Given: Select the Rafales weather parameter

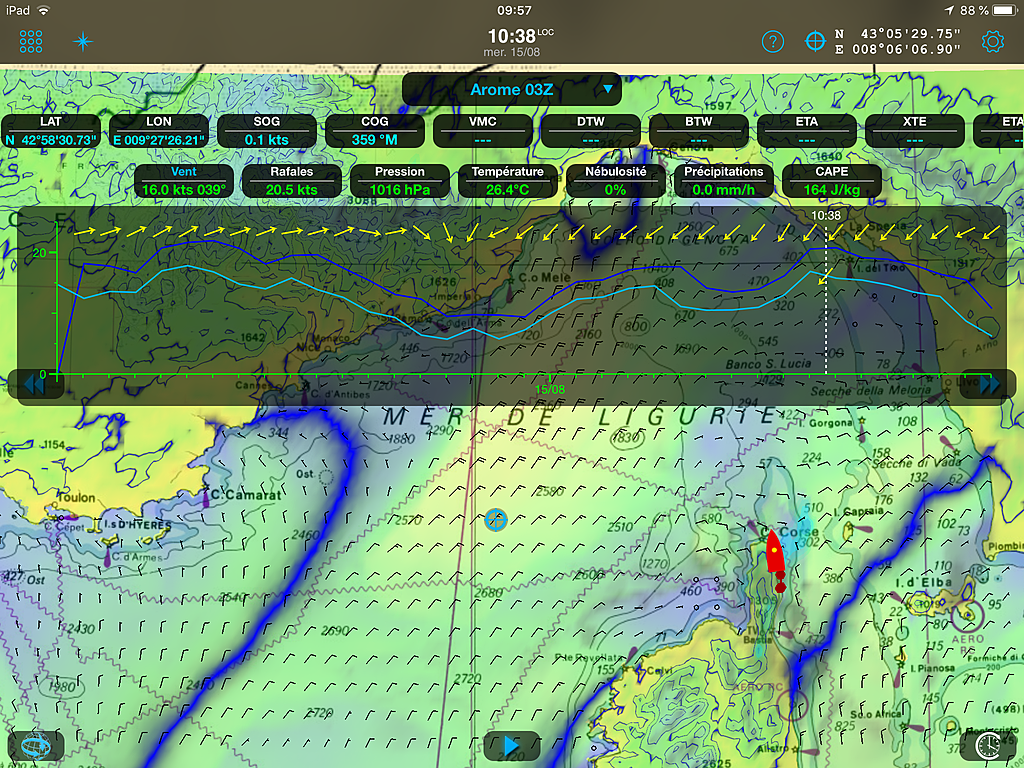Looking at the screenshot, I should pos(291,181).
